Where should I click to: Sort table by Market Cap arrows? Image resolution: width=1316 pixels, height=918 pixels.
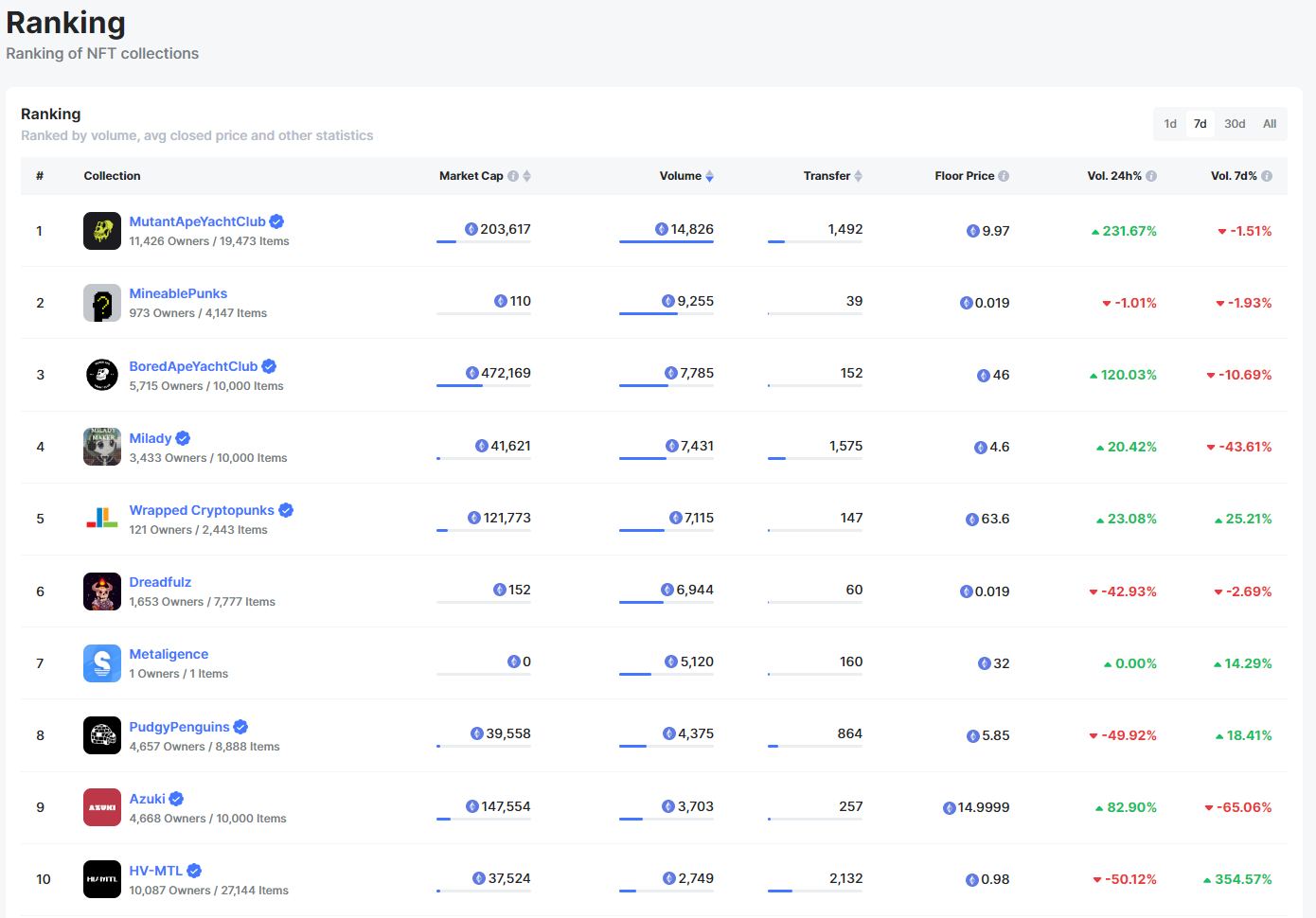pos(527,176)
